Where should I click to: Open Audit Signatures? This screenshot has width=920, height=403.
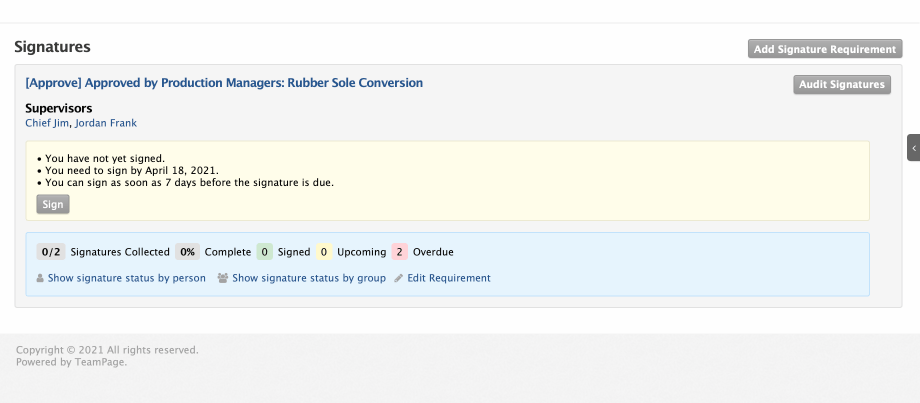tap(841, 85)
